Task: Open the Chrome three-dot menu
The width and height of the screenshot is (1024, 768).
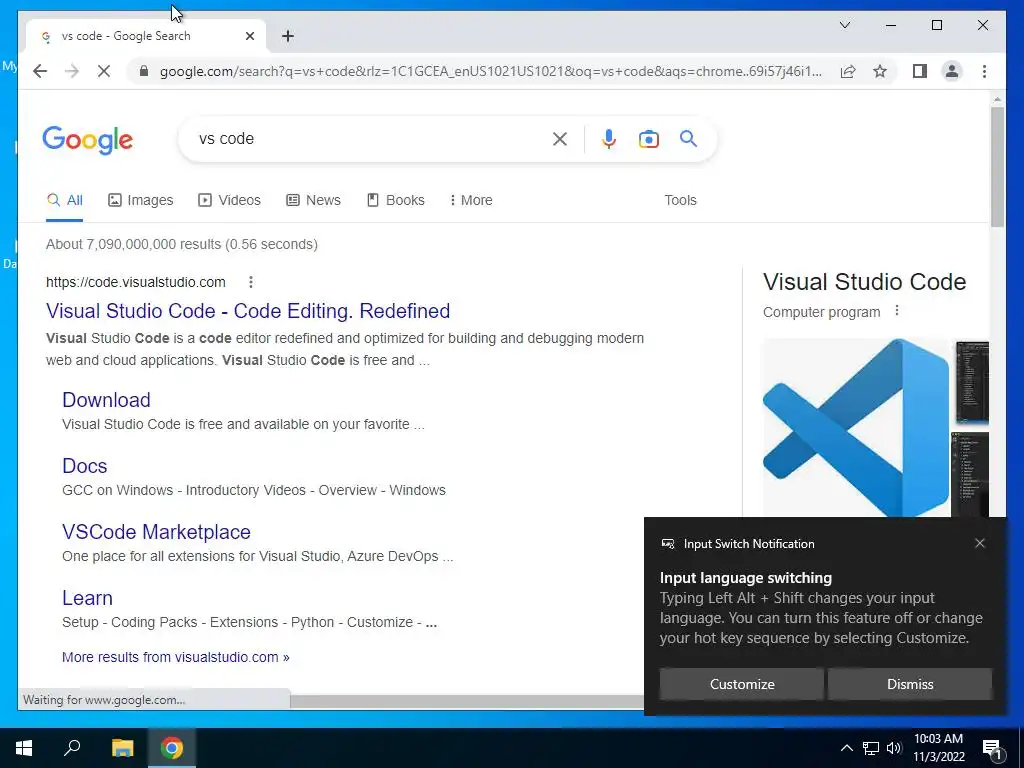Action: coord(984,71)
